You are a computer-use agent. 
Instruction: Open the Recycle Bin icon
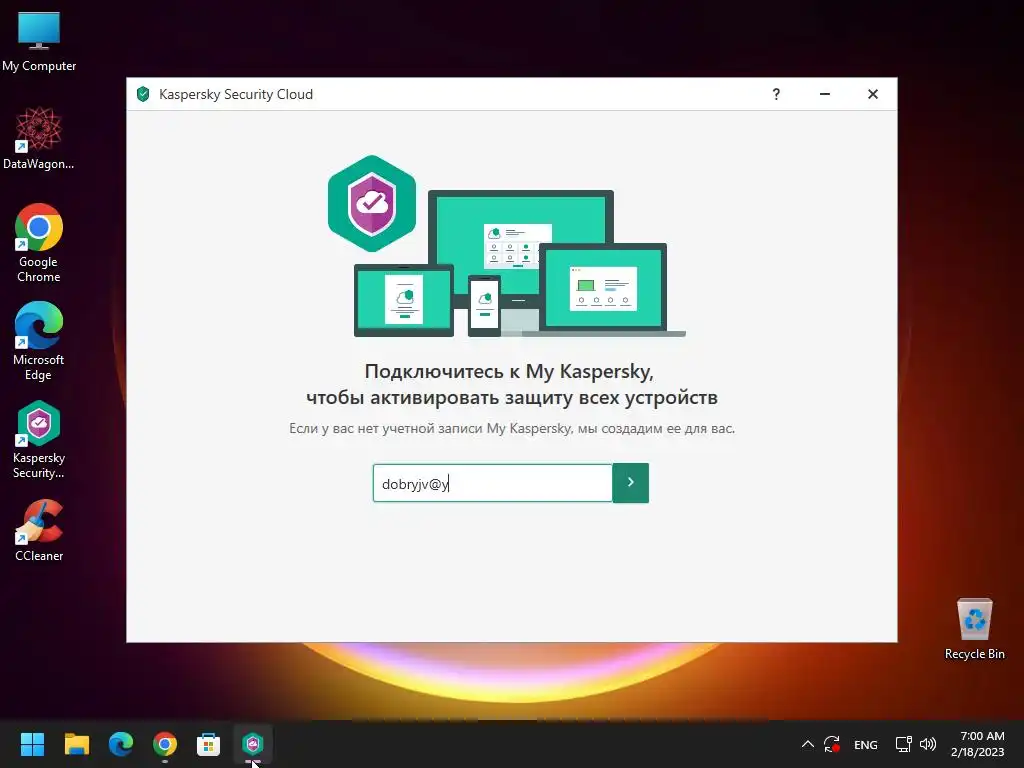(974, 628)
